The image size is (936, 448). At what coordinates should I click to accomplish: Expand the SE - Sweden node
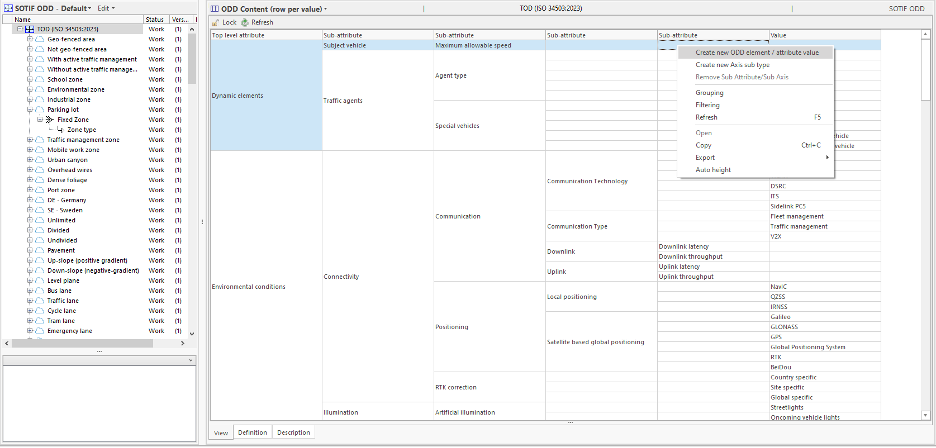[30, 210]
